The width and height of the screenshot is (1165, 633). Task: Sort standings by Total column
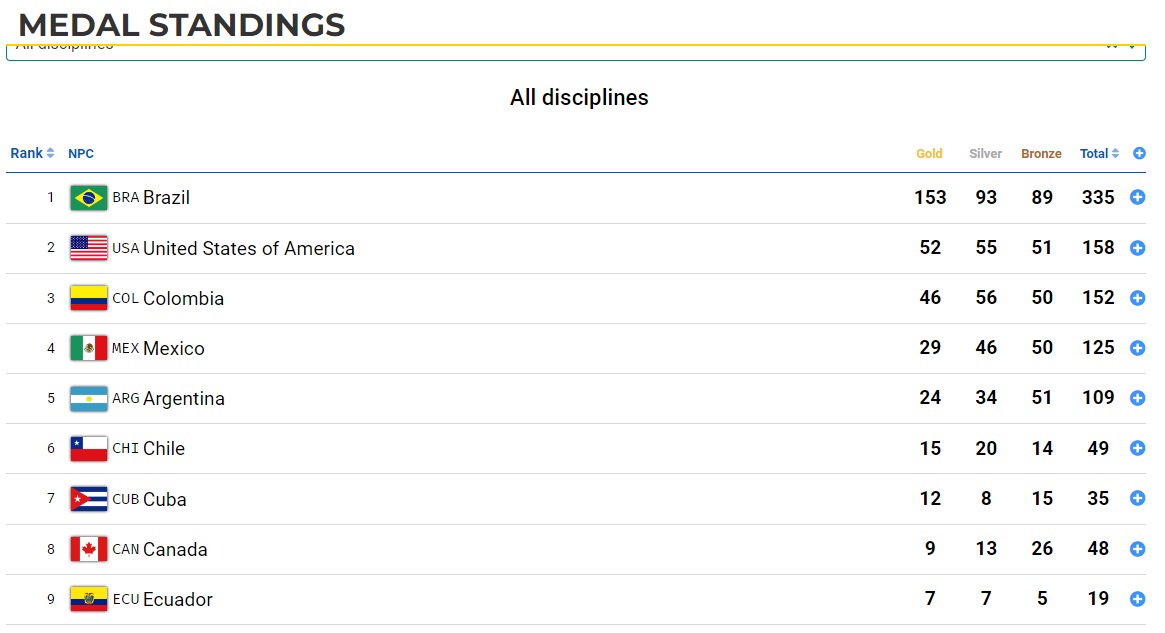point(1099,153)
